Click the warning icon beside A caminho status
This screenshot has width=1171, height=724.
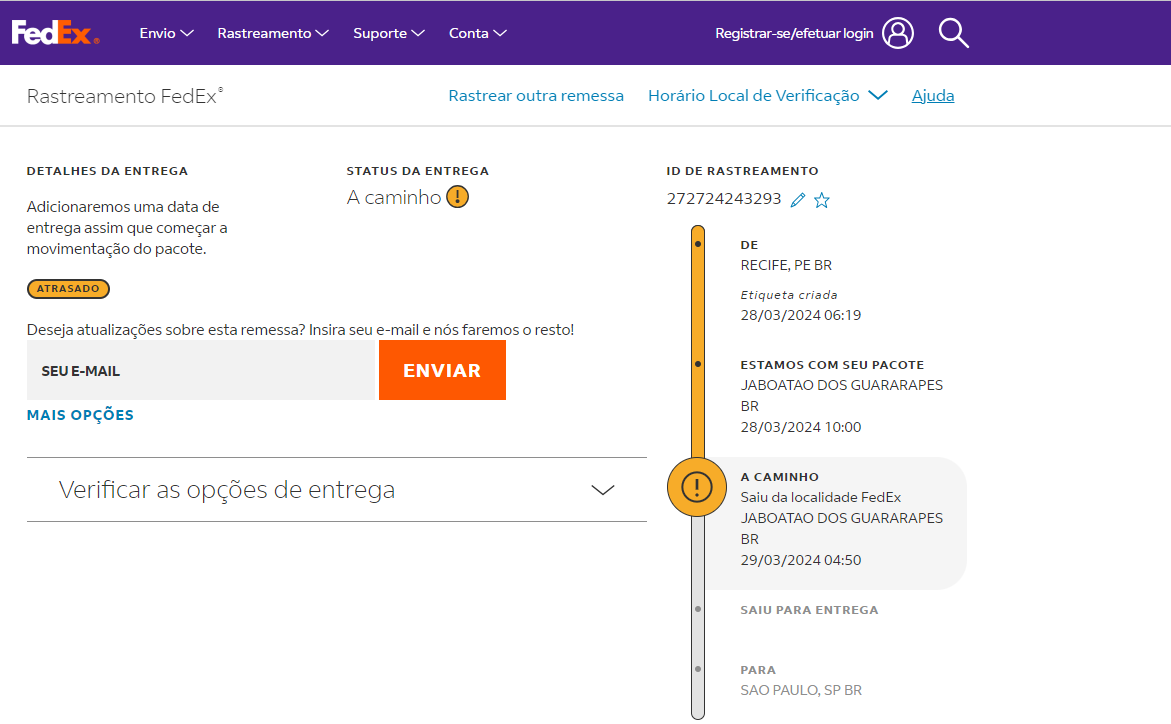click(x=457, y=197)
